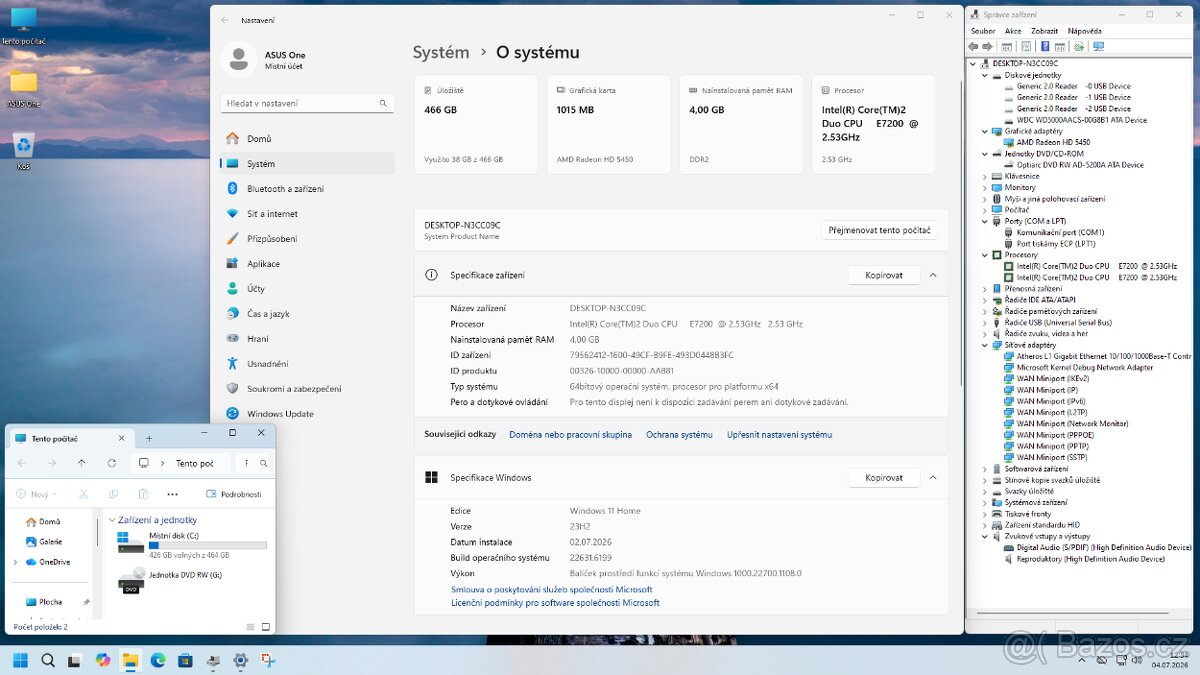
Task: Select Tento počítač tab in File Explorer
Action: click(x=70, y=438)
